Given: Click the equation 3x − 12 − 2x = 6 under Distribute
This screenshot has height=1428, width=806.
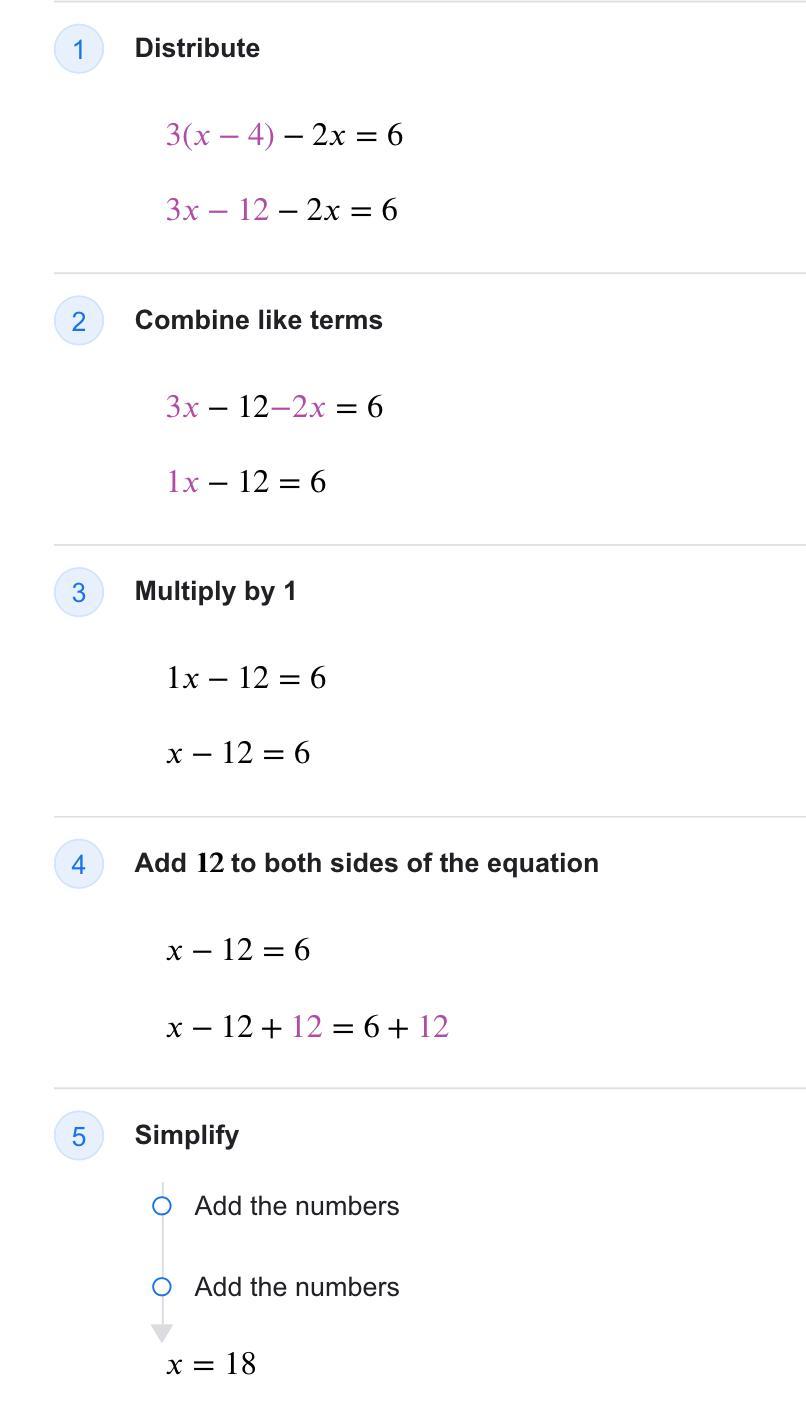Looking at the screenshot, I should 282,210.
